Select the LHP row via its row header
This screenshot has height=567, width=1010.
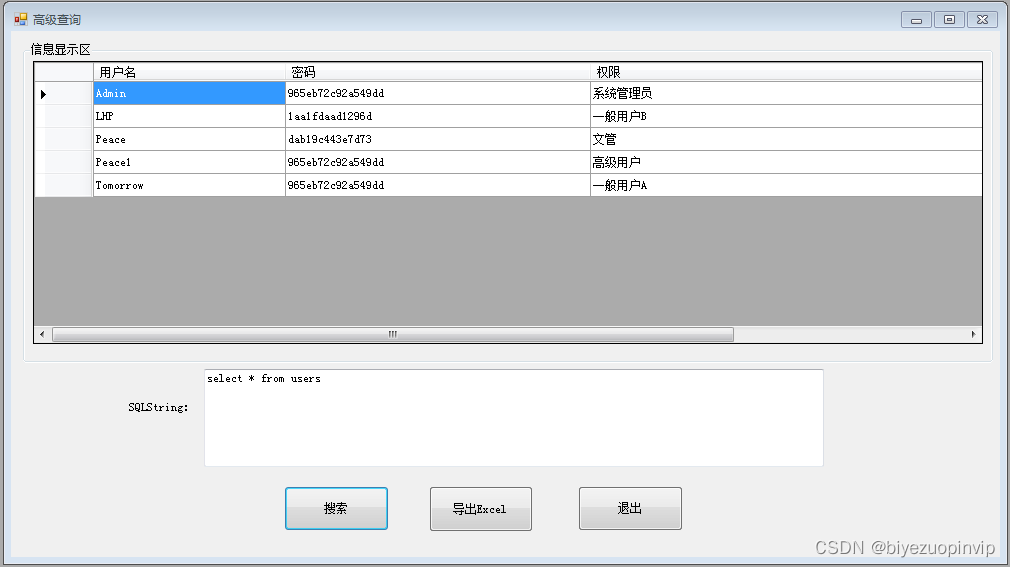tap(64, 116)
